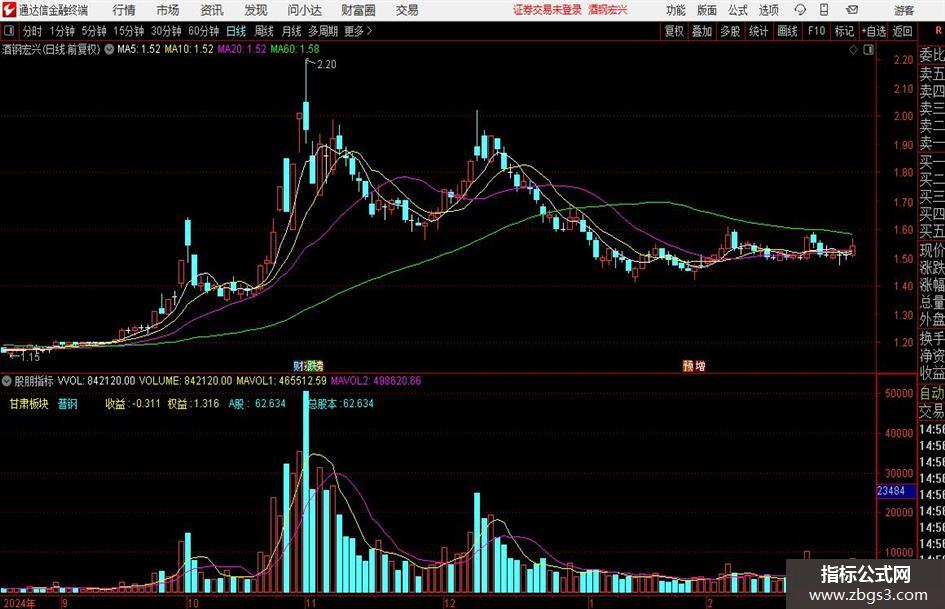Click the MA20: 1.52 indicator value

242,49
